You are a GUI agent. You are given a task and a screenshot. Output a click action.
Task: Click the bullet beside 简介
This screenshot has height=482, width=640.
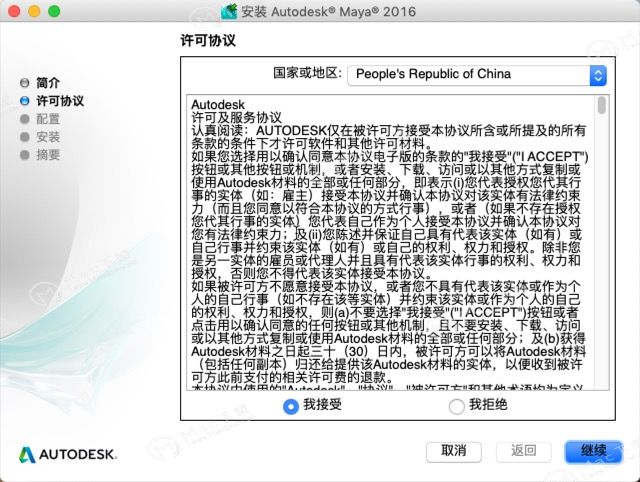[24, 83]
